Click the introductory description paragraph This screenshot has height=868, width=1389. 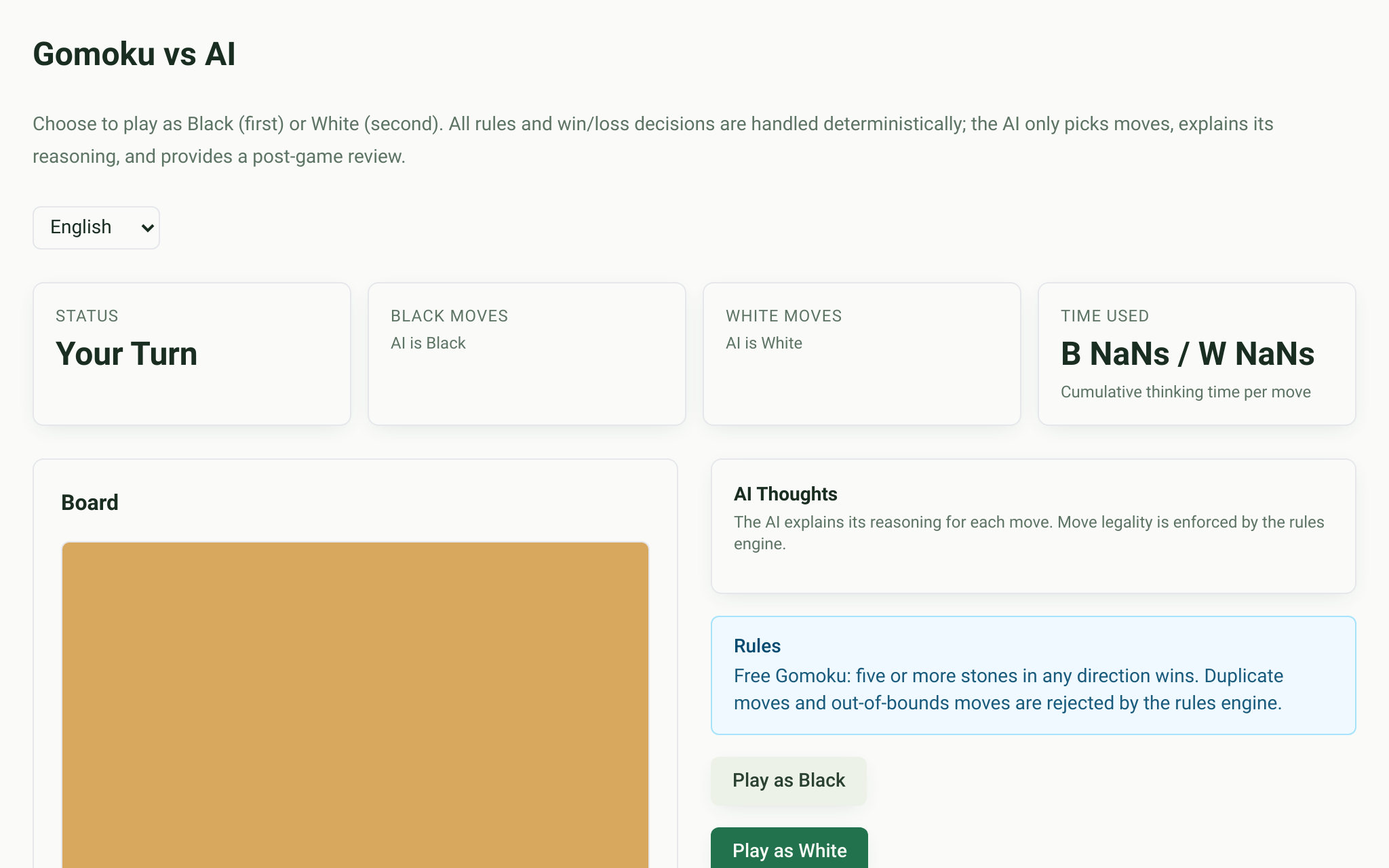click(653, 140)
